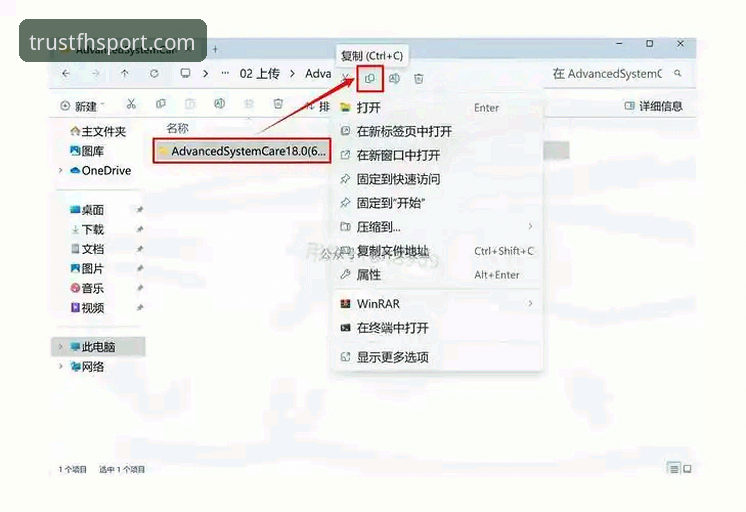Unpin 文档 using its pin icon
Screen dimensions: 746x512
[x=140, y=249]
